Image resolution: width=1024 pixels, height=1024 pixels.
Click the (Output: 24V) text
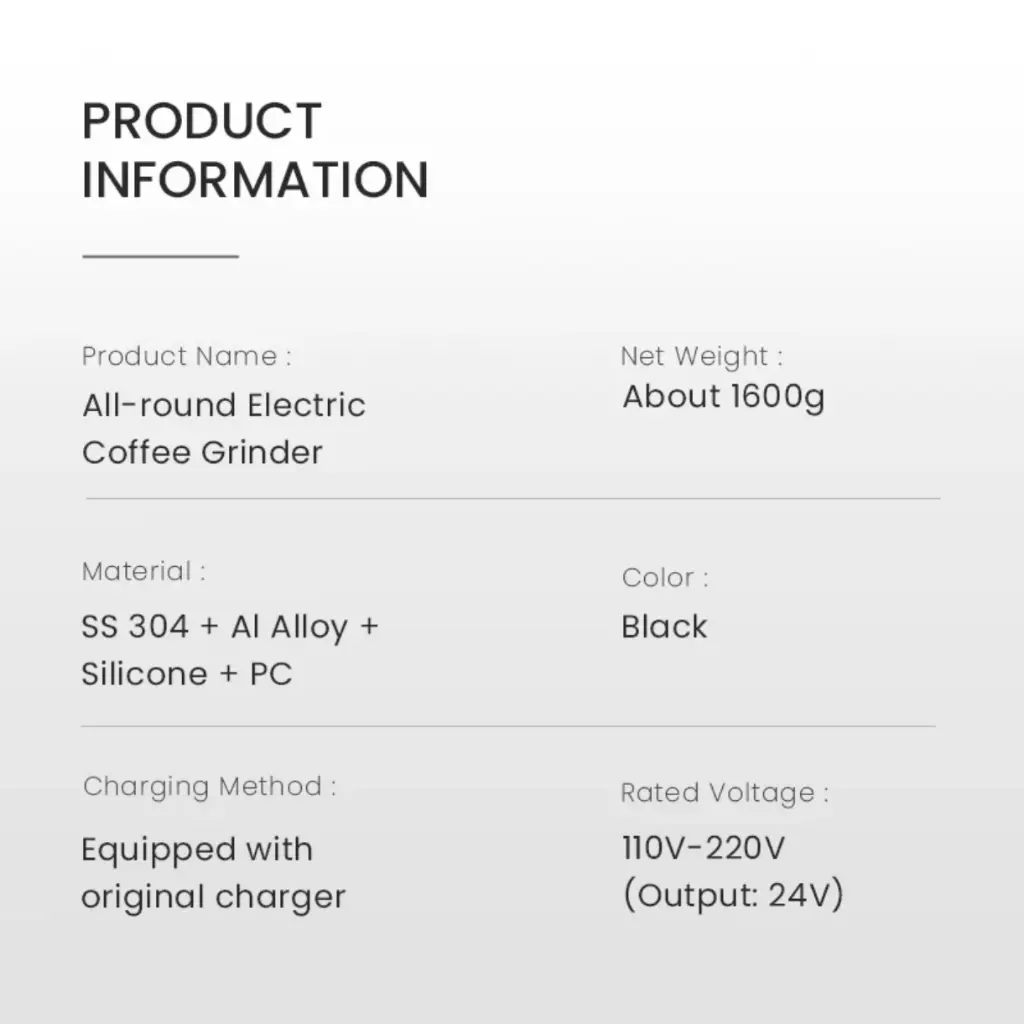[733, 895]
